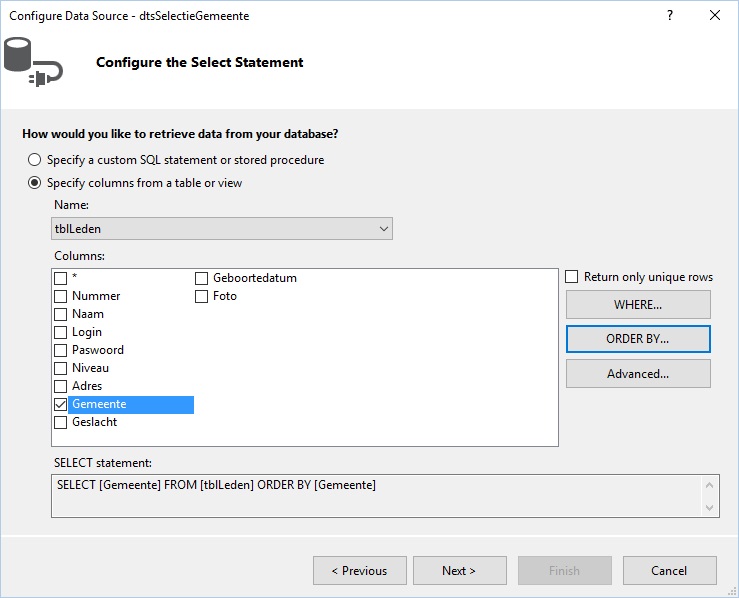Tick the Nummer column checkbox

pyautogui.click(x=61, y=296)
